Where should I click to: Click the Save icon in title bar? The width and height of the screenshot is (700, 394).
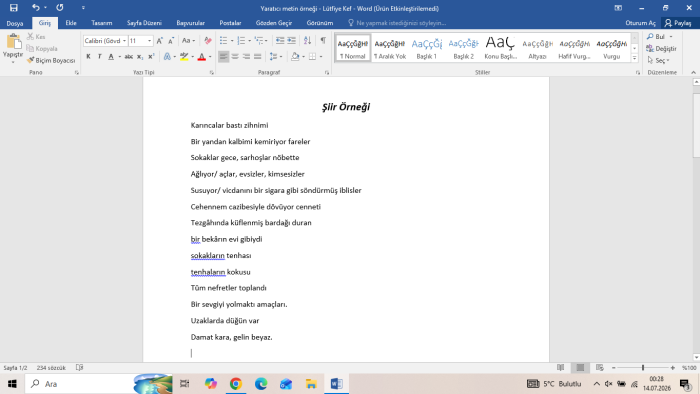tap(14, 8)
